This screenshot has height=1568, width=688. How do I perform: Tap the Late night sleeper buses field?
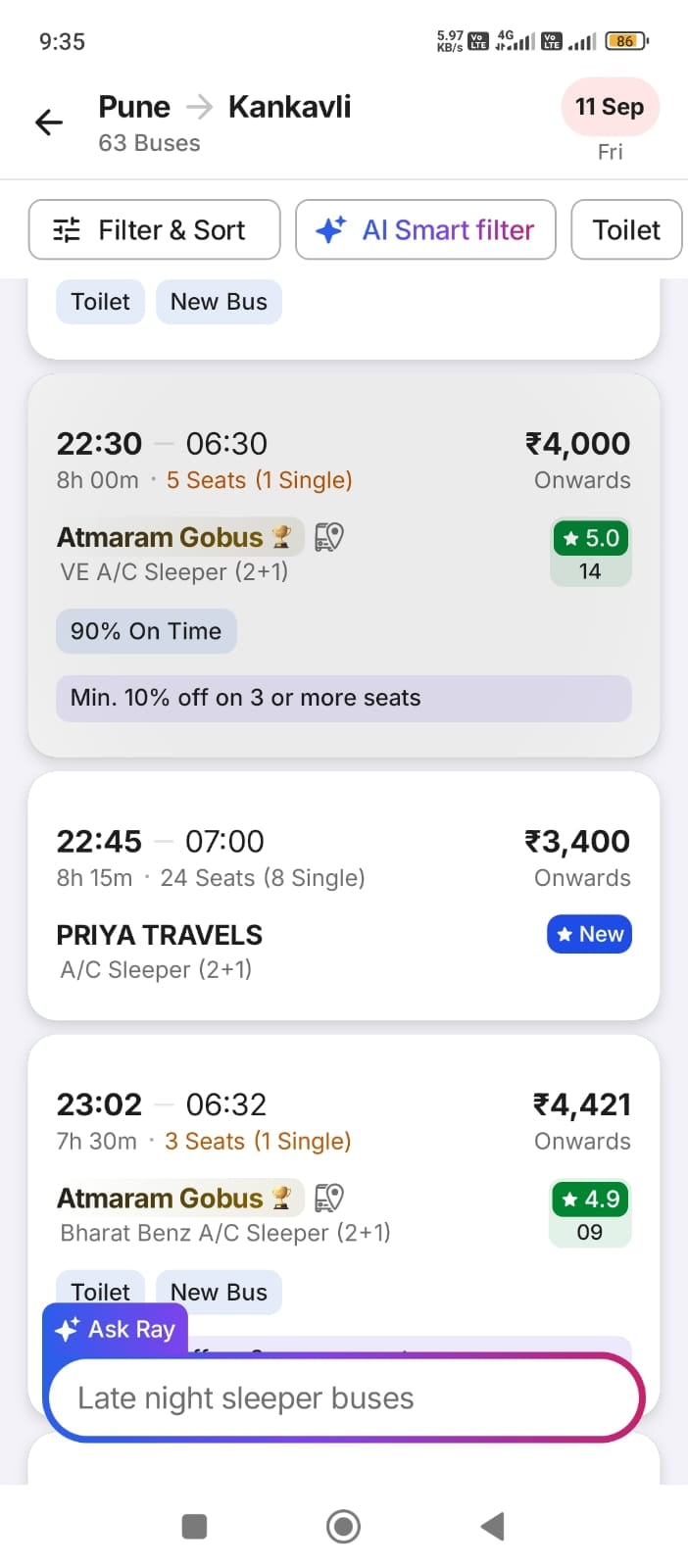tap(344, 1397)
